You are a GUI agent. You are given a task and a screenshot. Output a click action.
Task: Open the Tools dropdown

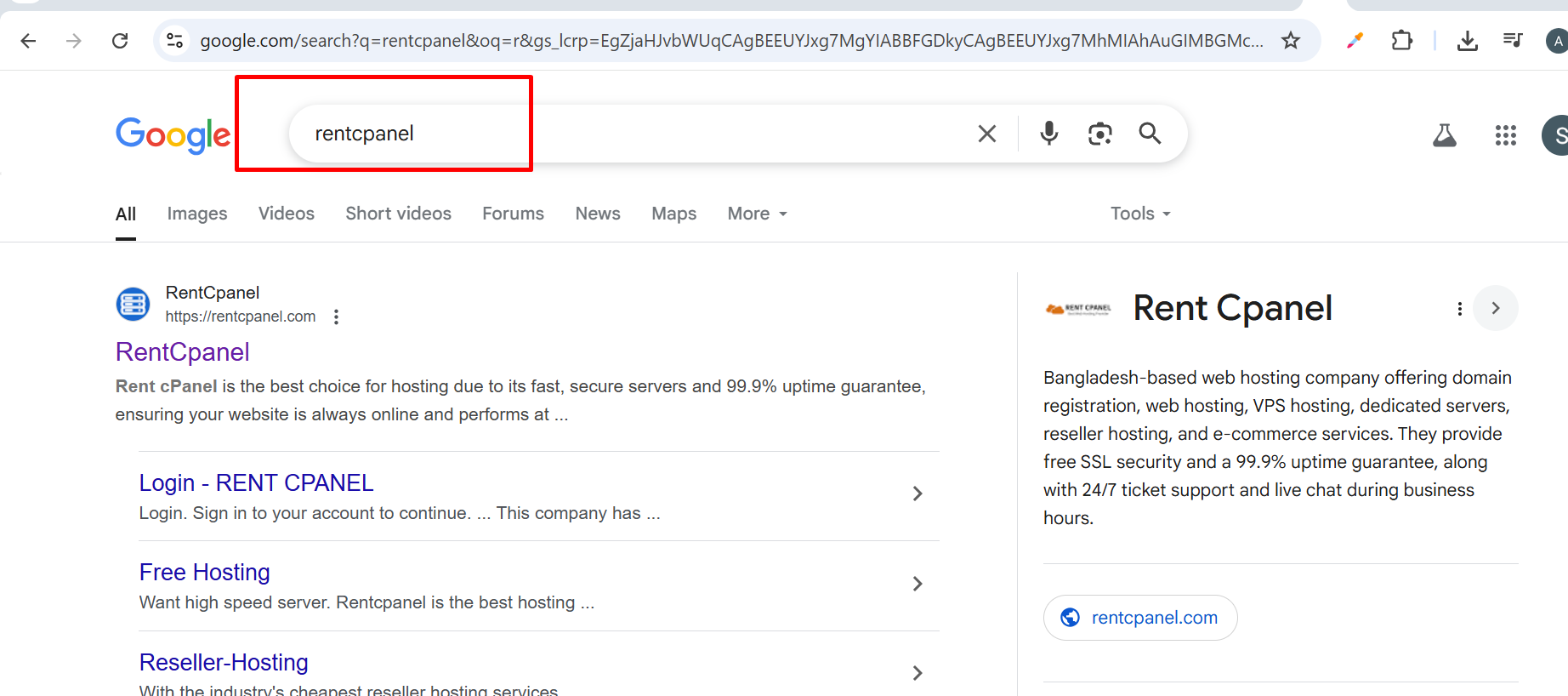point(1140,214)
